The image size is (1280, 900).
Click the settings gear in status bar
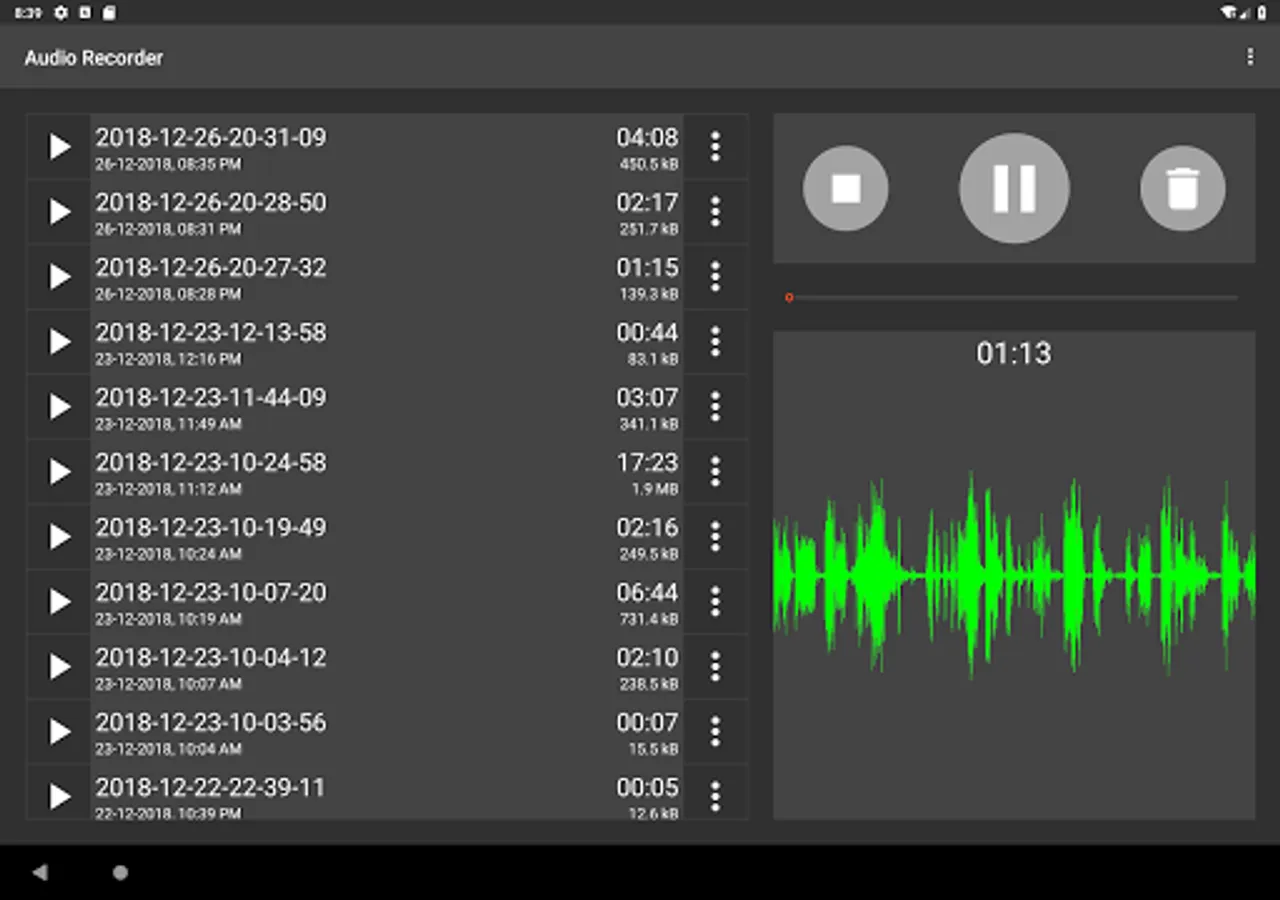61,13
